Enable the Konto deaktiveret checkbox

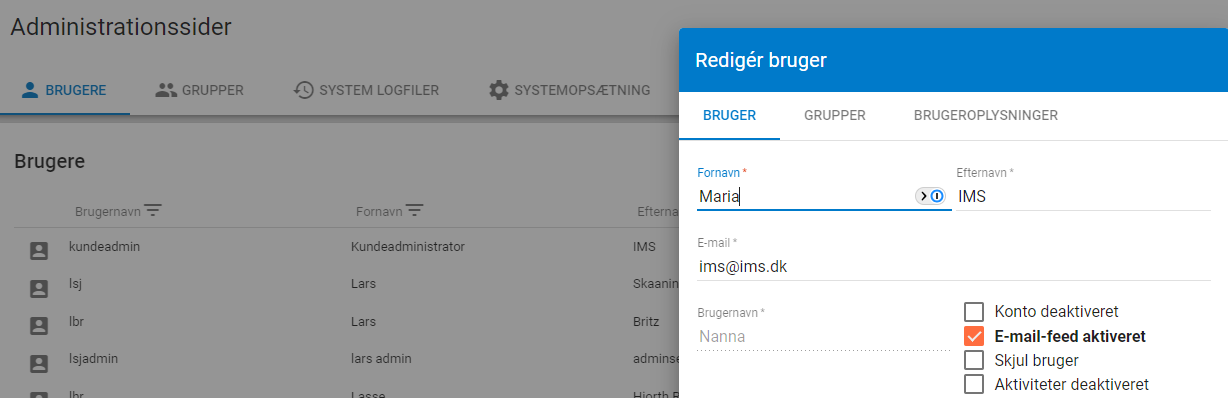point(974,311)
